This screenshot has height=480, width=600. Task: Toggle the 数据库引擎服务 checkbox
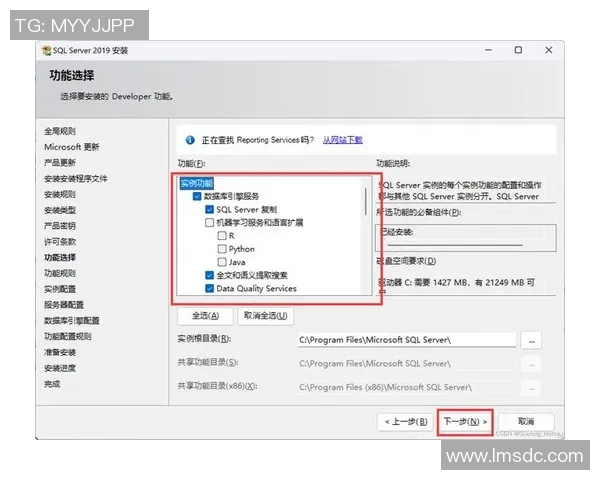pos(197,196)
